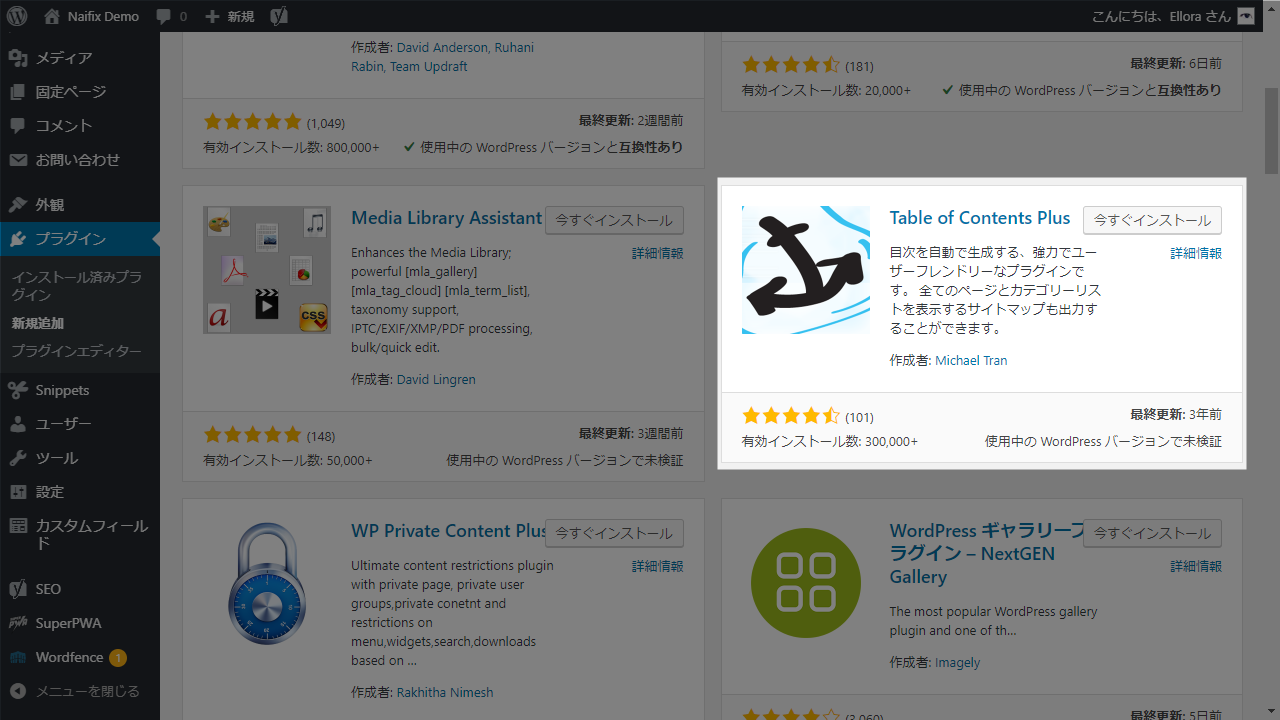Click the ユーザー user icon

[x=18, y=424]
